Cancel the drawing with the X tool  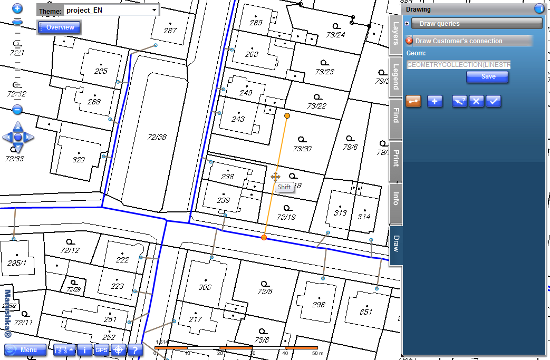point(476,101)
